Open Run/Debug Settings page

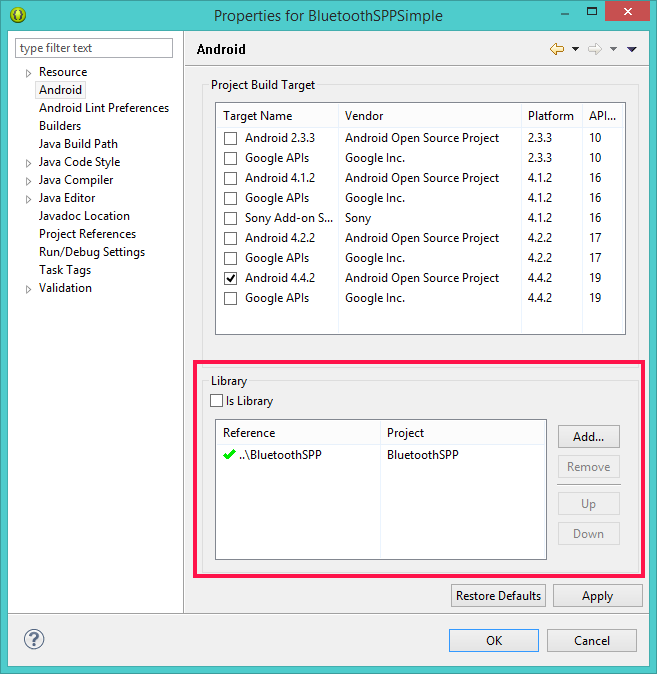[92, 252]
